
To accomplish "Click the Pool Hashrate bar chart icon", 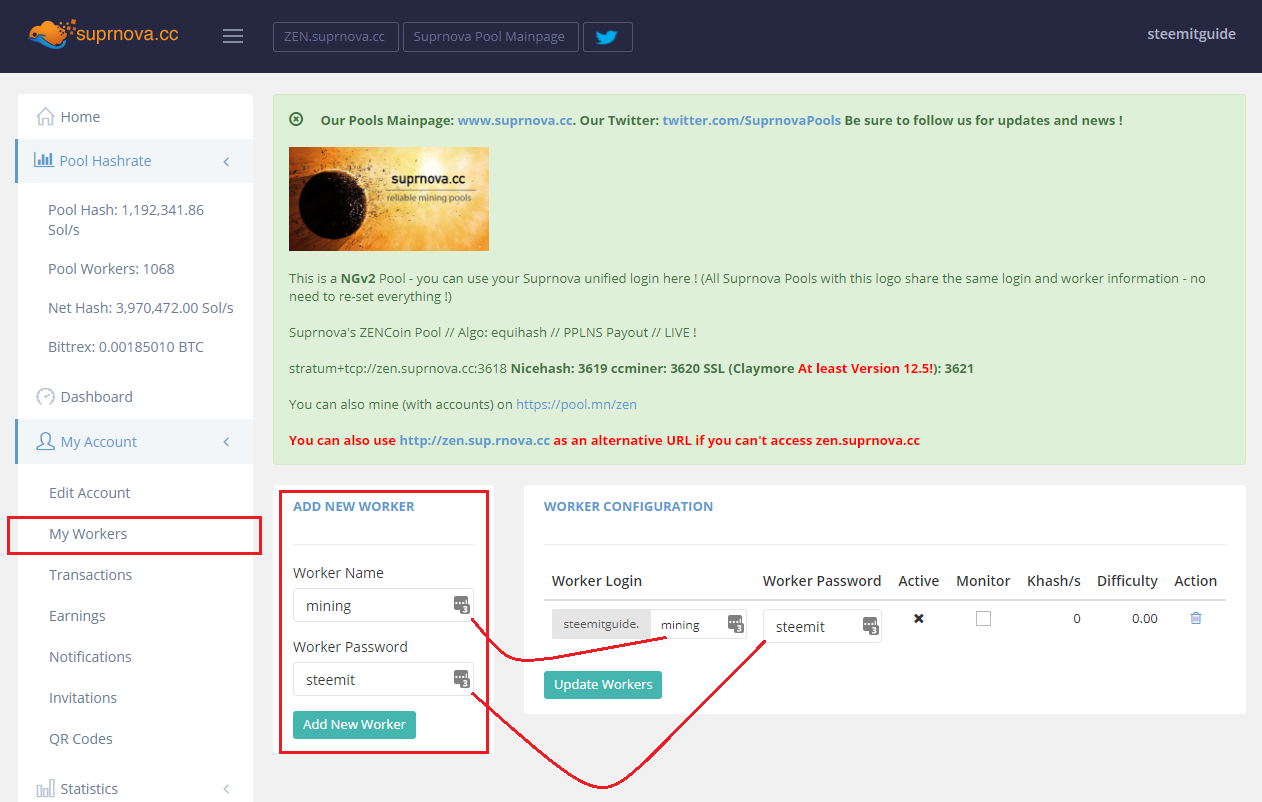I will [x=44, y=160].
